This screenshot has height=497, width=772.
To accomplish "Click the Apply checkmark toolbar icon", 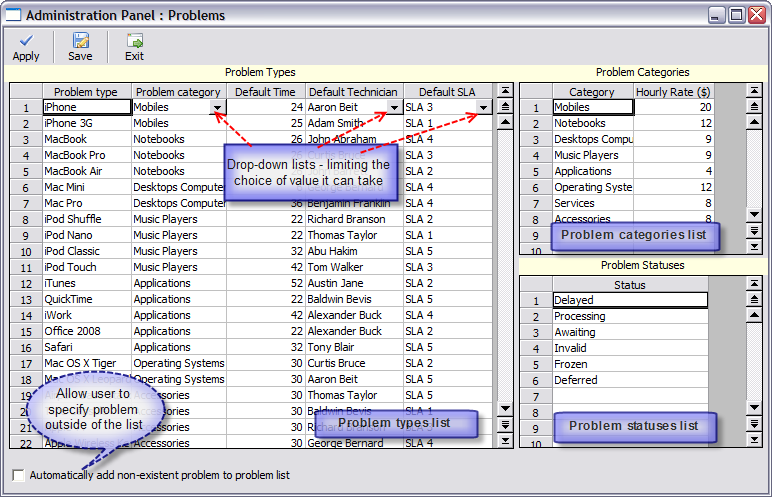I will (x=26, y=40).
